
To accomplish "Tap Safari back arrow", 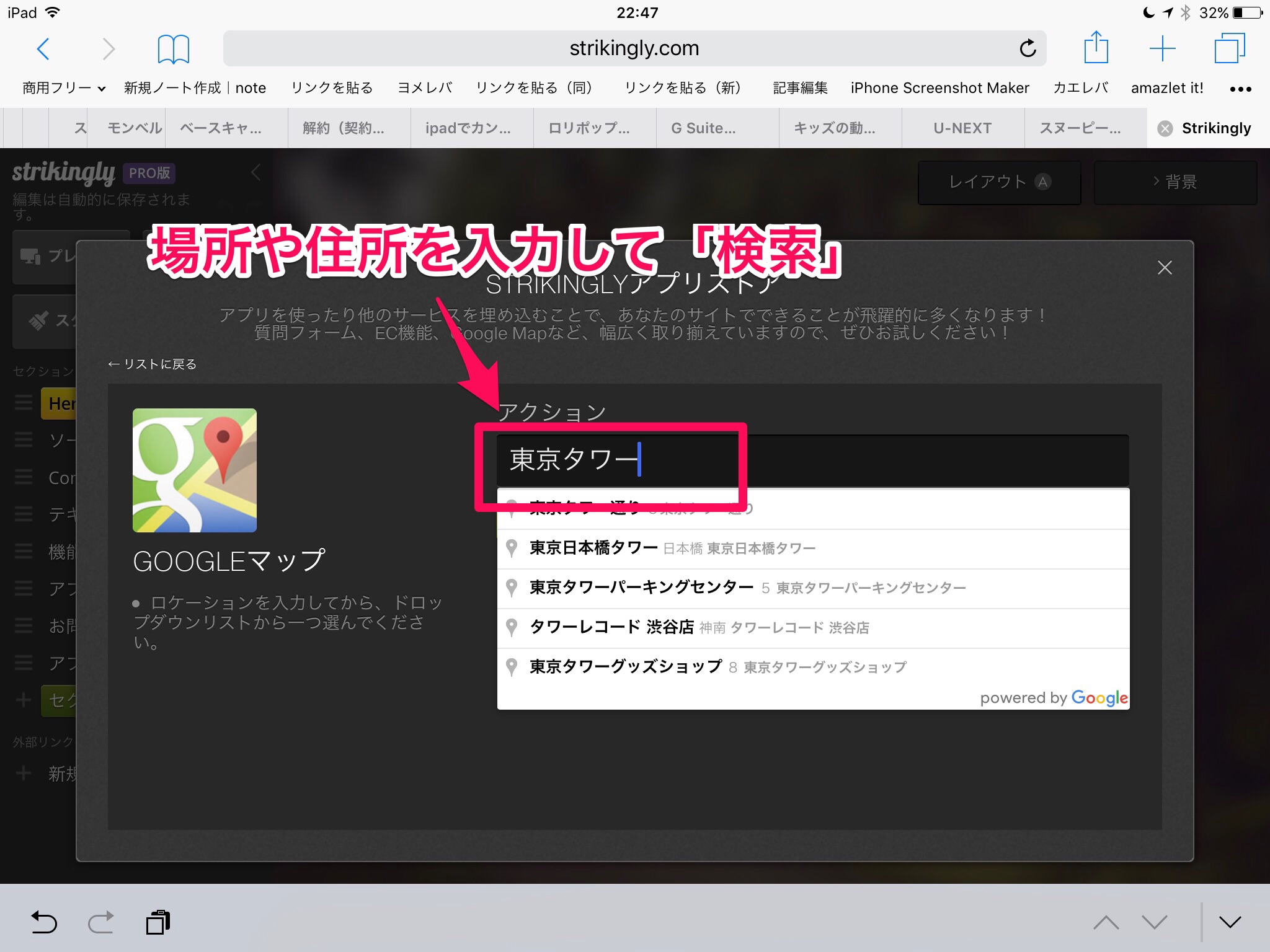I will pyautogui.click(x=43, y=48).
